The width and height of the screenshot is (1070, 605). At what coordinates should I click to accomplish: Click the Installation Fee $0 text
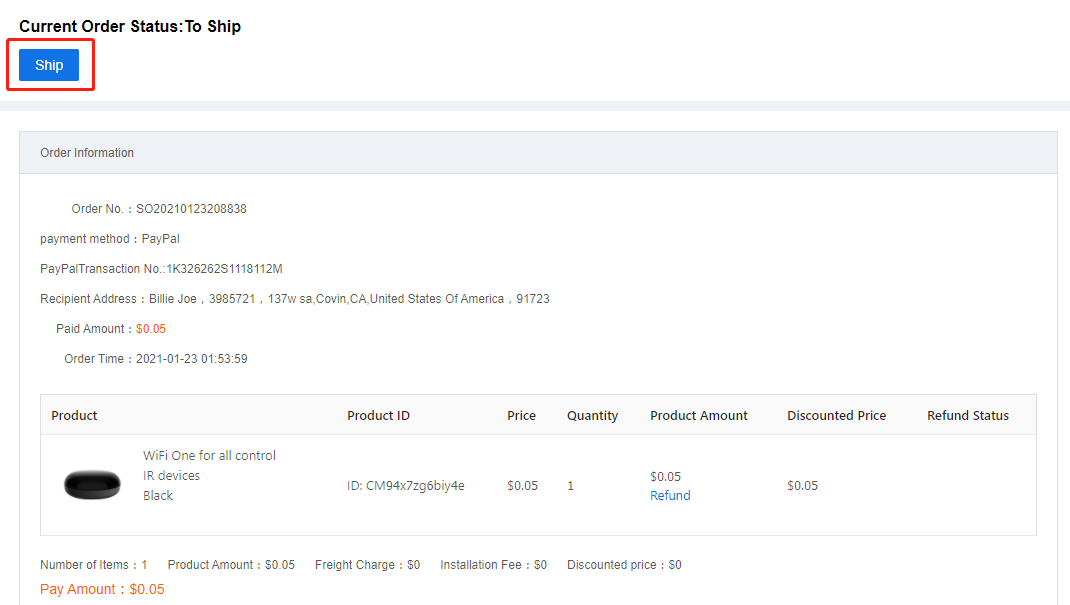493,565
